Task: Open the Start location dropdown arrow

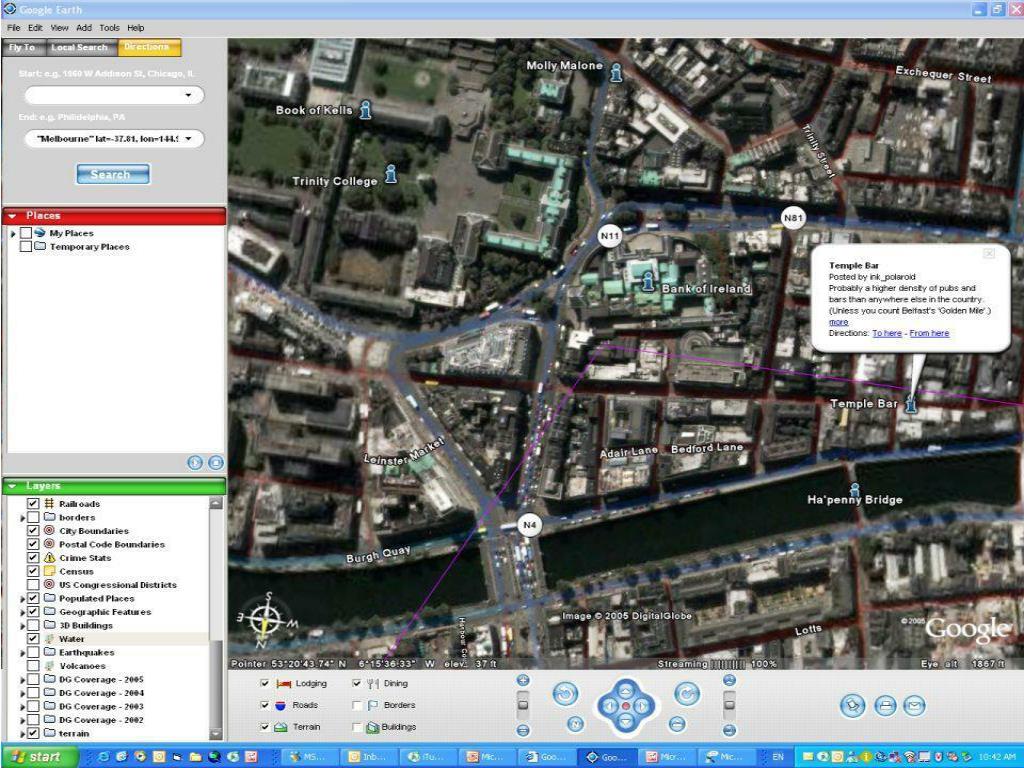Action: tap(188, 95)
